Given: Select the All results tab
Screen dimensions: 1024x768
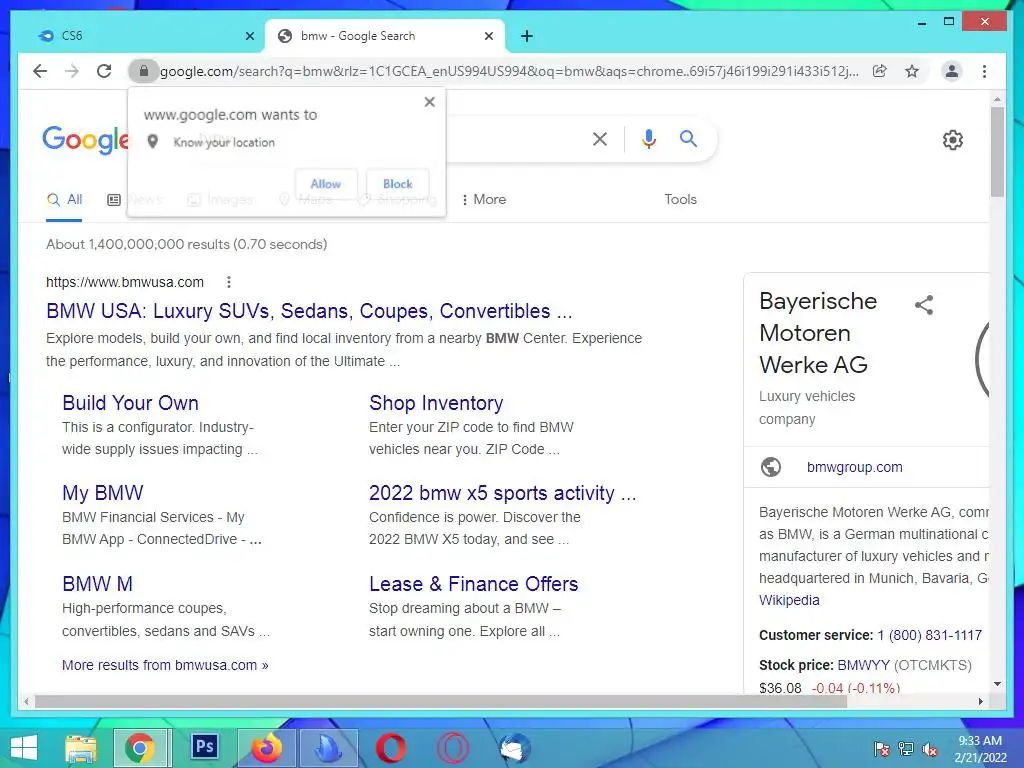Looking at the screenshot, I should 64,200.
